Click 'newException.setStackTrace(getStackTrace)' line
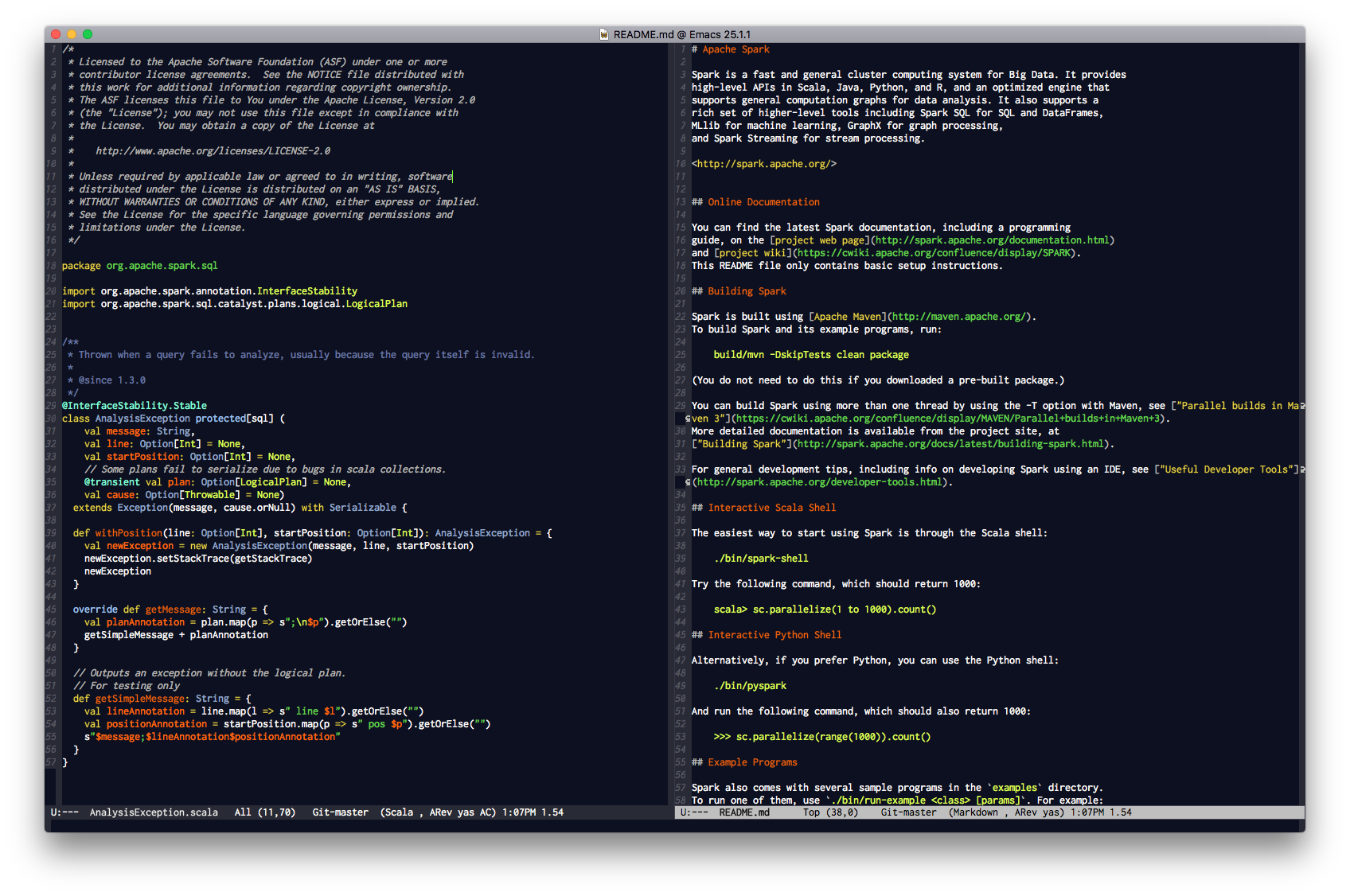 tap(198, 559)
